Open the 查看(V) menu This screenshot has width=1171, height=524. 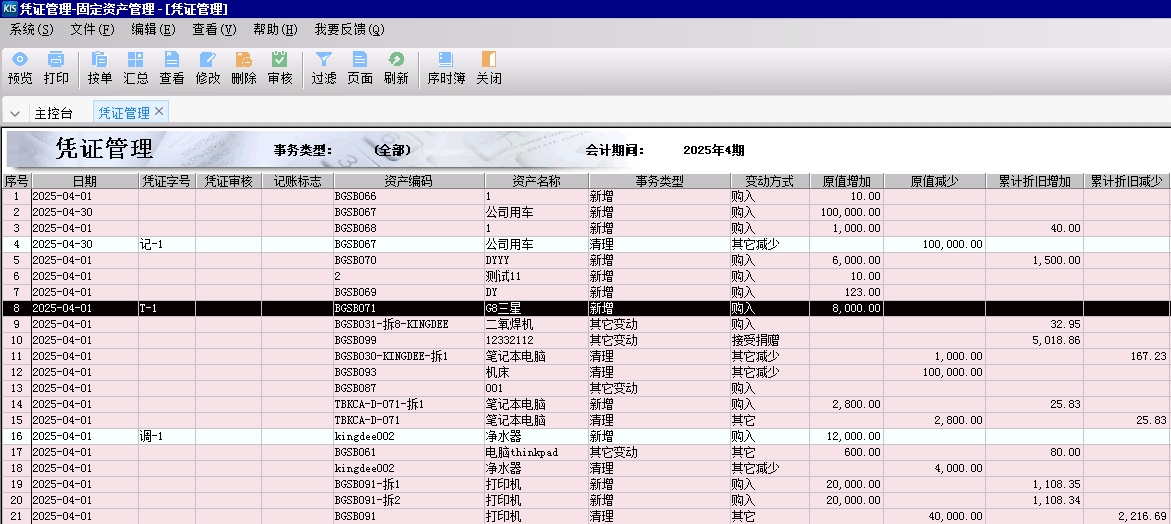(x=214, y=30)
